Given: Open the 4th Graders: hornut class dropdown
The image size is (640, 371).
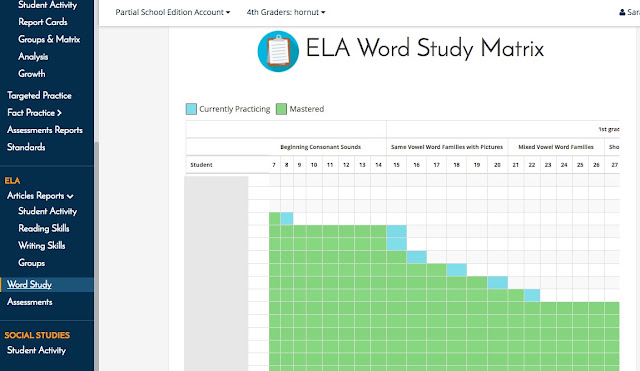Looking at the screenshot, I should point(286,12).
